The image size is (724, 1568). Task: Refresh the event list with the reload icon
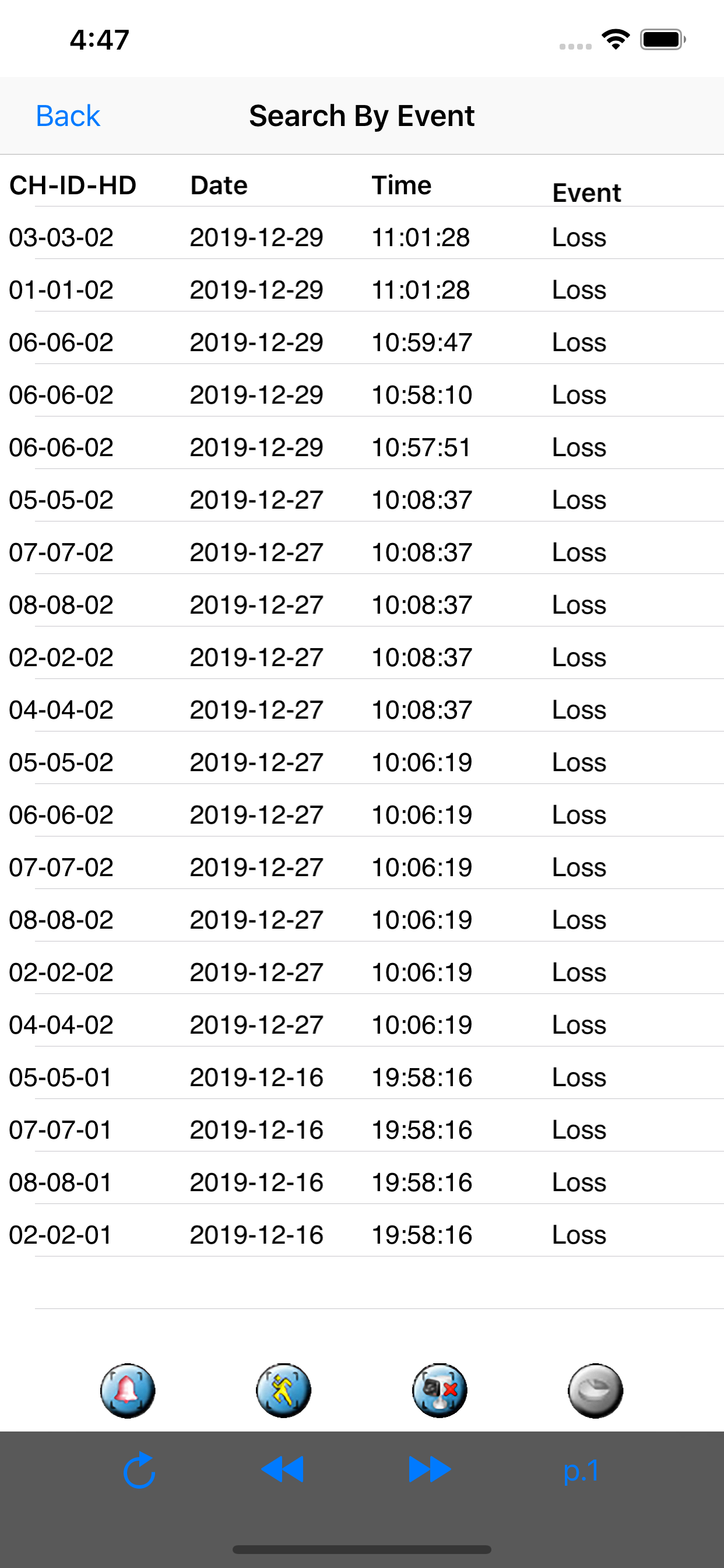point(140,1470)
